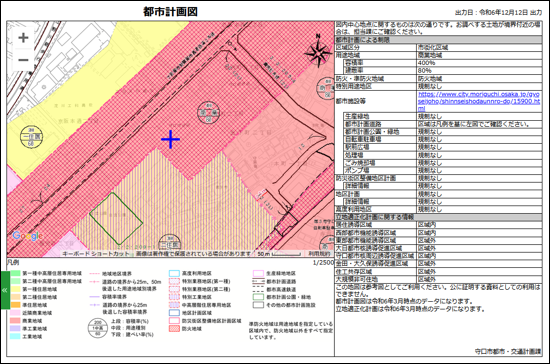Screen dimensions: 550x364
Task: Zoom out with the map minus button
Action: pos(24,60)
